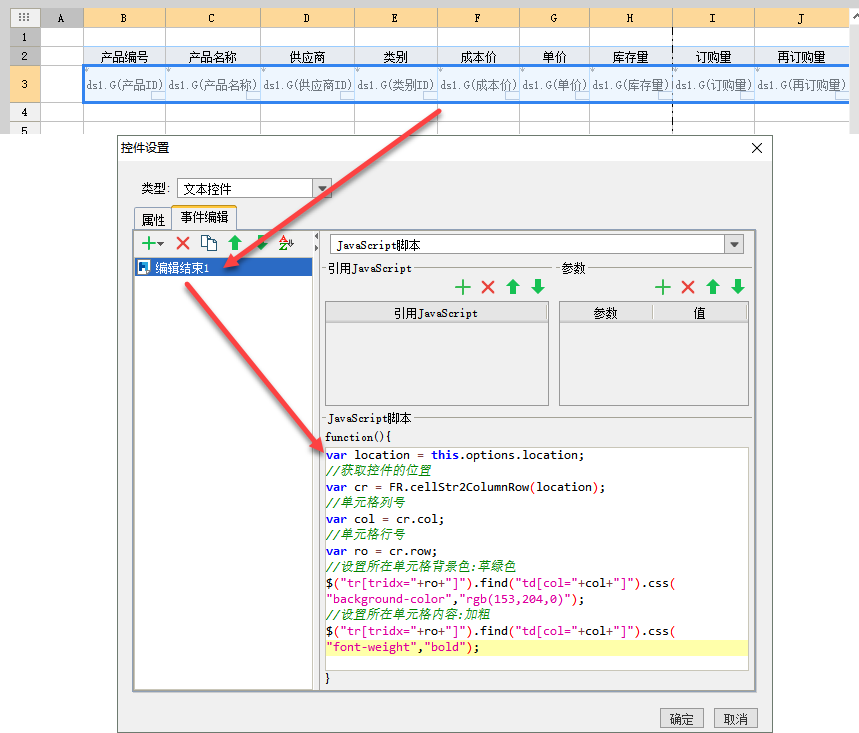Click the 引用JavaScript table header
859x733 pixels.
pyautogui.click(x=436, y=313)
